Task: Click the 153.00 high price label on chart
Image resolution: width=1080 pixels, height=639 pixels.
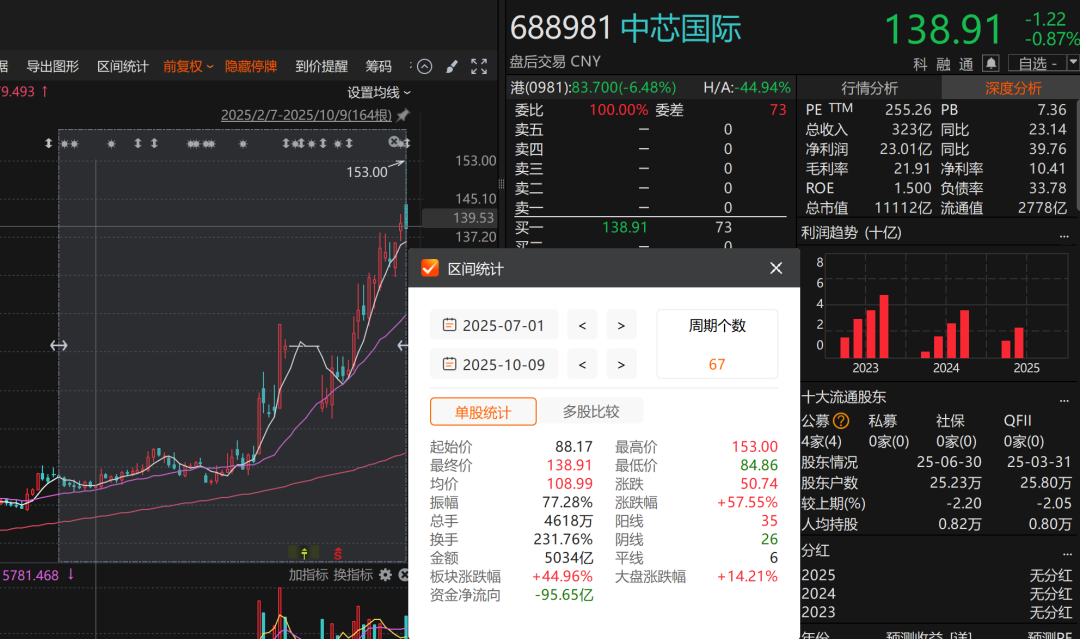Action: 366,172
